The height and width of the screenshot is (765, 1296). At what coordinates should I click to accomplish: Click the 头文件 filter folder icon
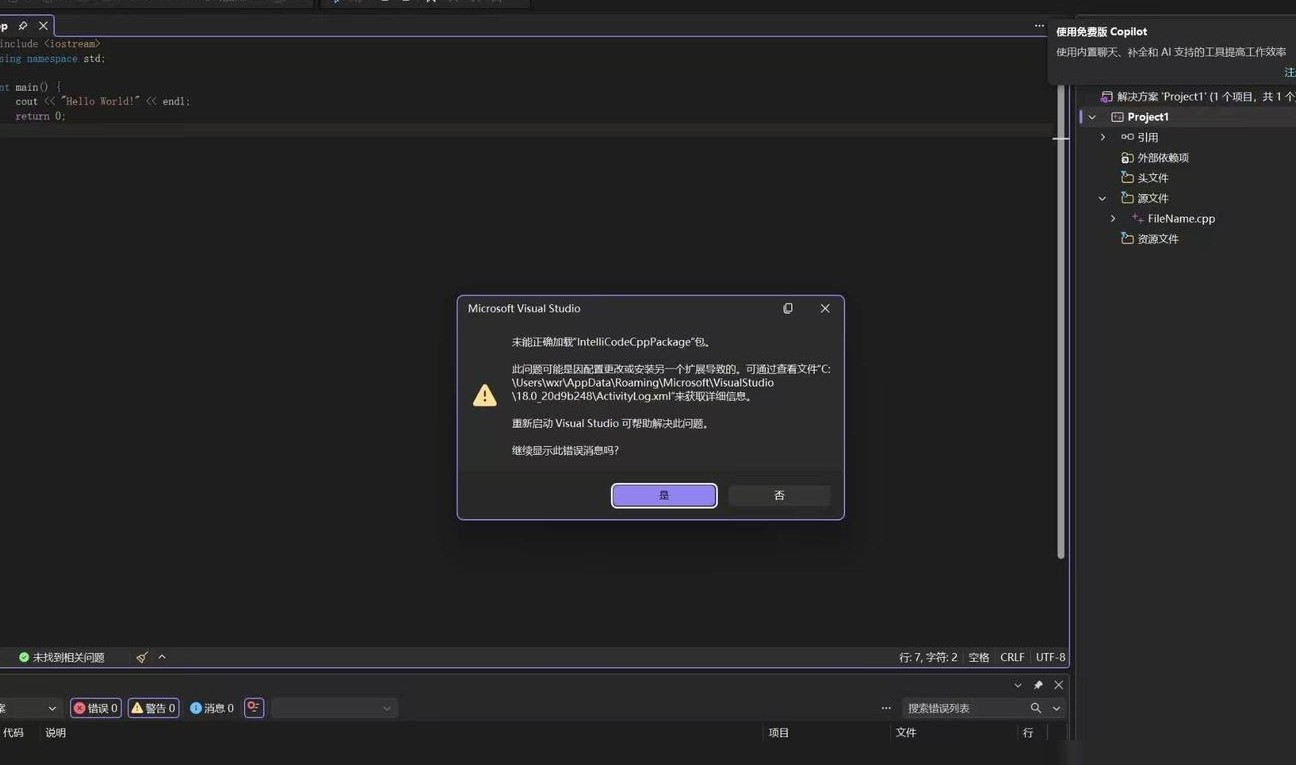coord(1127,178)
